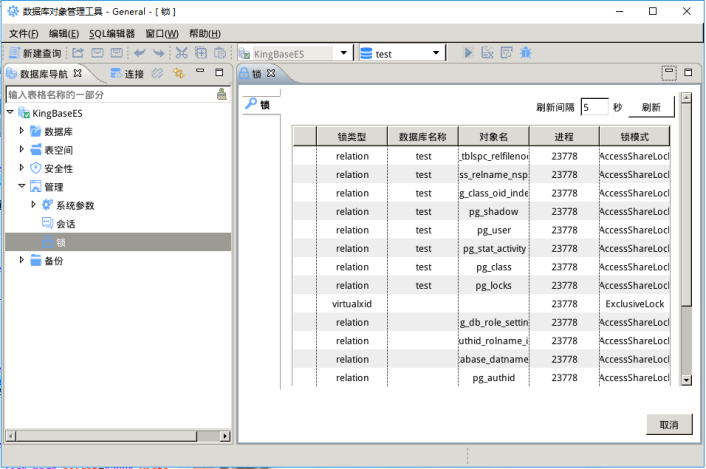Open the KingBaseES connection dropdown
This screenshot has height=469, width=706.
point(344,53)
